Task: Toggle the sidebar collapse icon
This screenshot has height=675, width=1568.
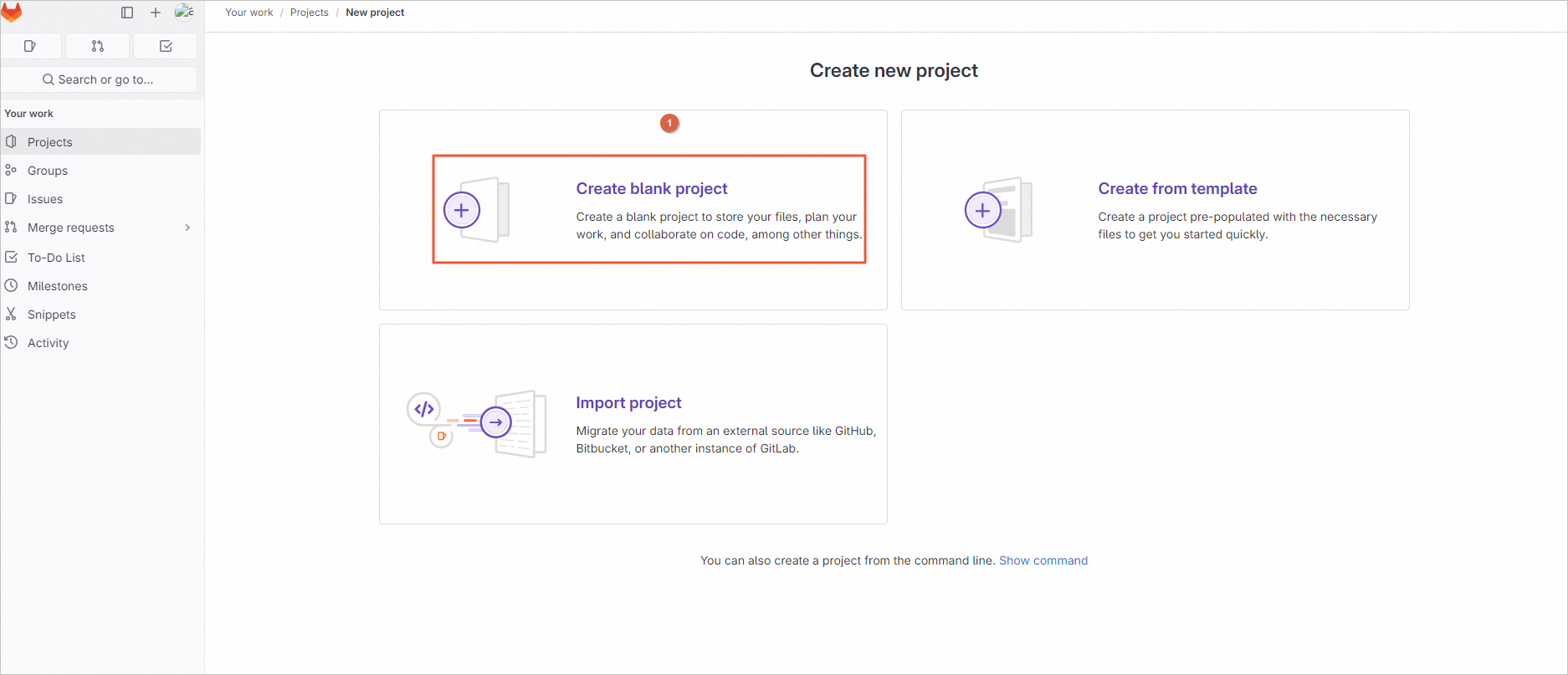Action: coord(127,13)
